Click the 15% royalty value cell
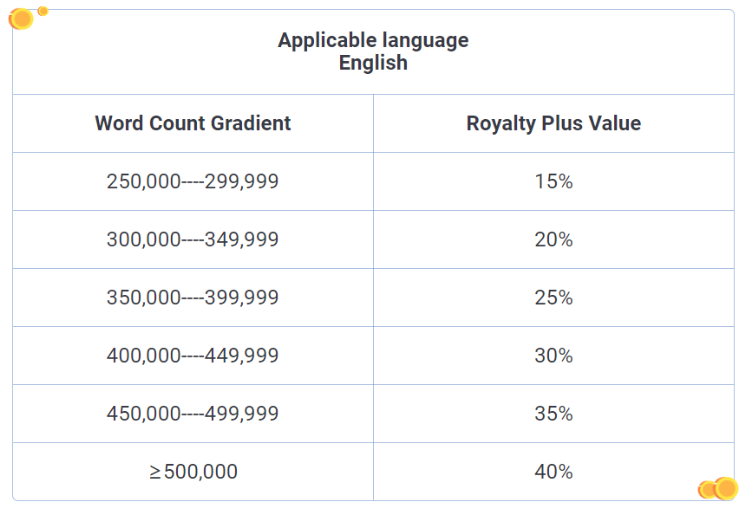The width and height of the screenshot is (742, 508). click(553, 182)
